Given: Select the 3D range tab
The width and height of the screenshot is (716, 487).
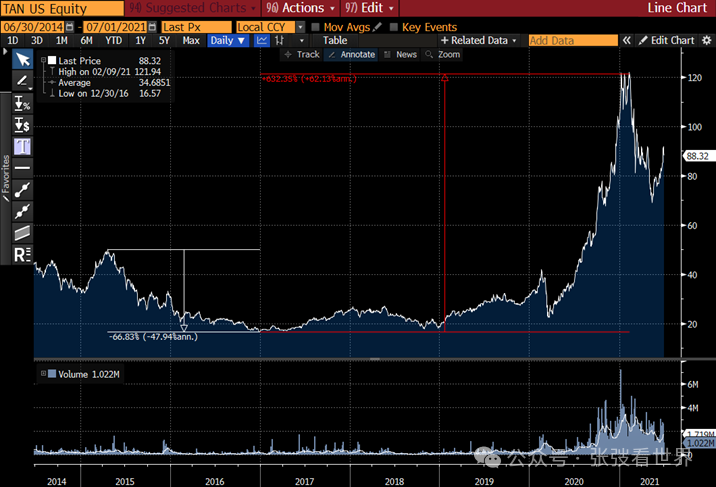Looking at the screenshot, I should pyautogui.click(x=37, y=40).
